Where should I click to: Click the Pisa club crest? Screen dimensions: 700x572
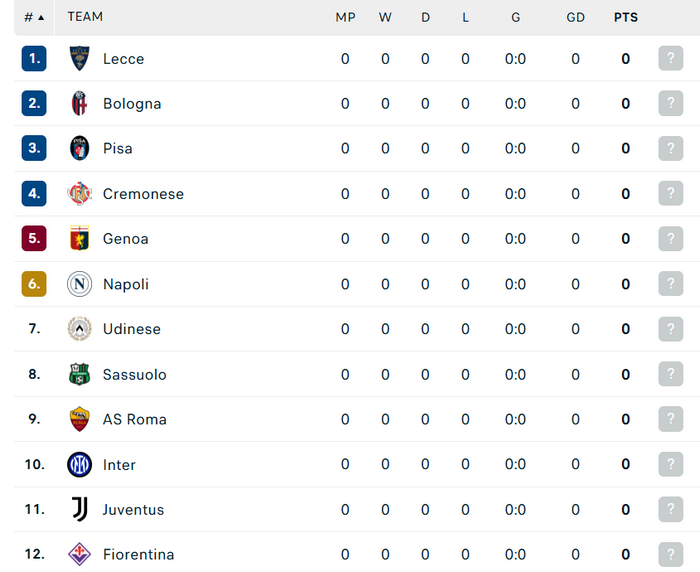79,148
